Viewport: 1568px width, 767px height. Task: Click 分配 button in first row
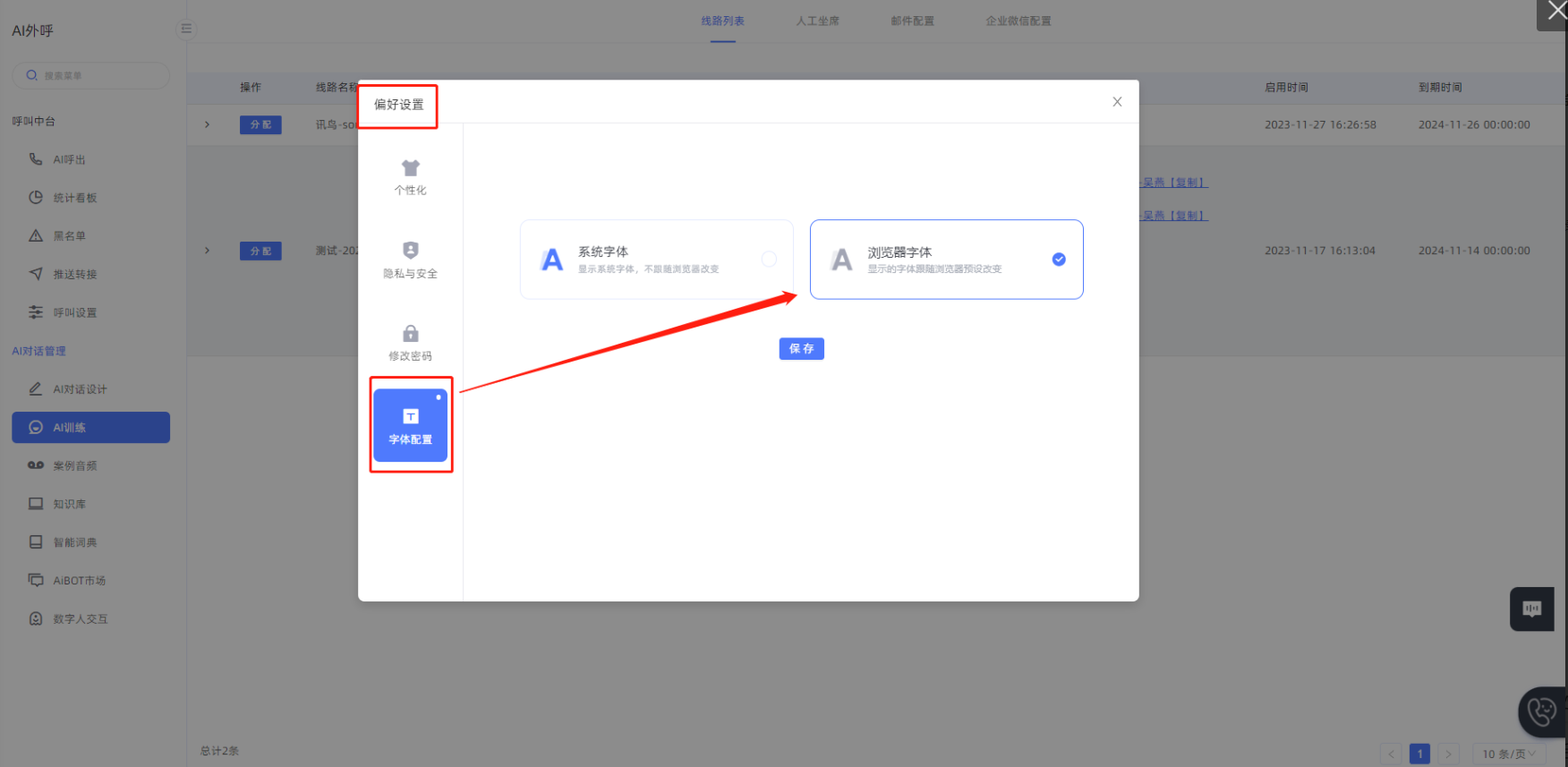point(260,124)
